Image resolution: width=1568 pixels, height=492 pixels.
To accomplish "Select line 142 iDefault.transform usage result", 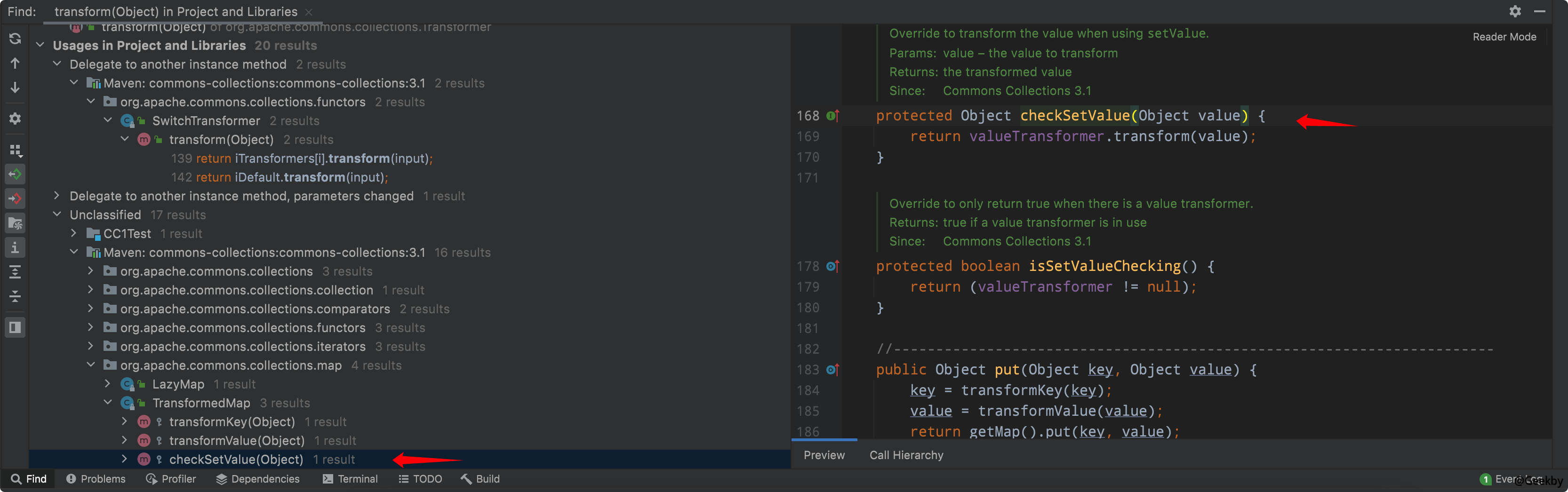I will (280, 178).
